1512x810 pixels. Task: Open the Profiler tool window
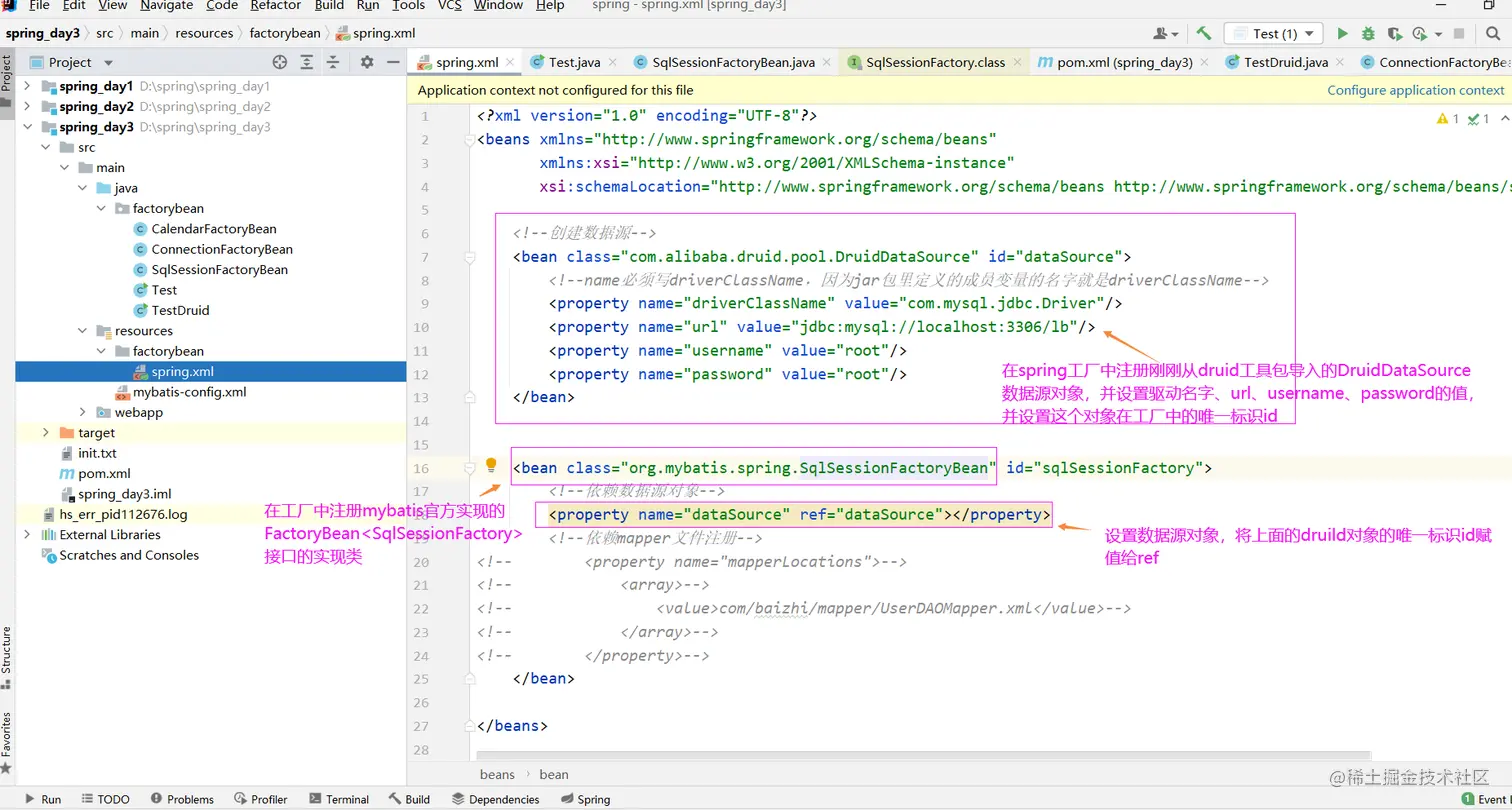261,799
